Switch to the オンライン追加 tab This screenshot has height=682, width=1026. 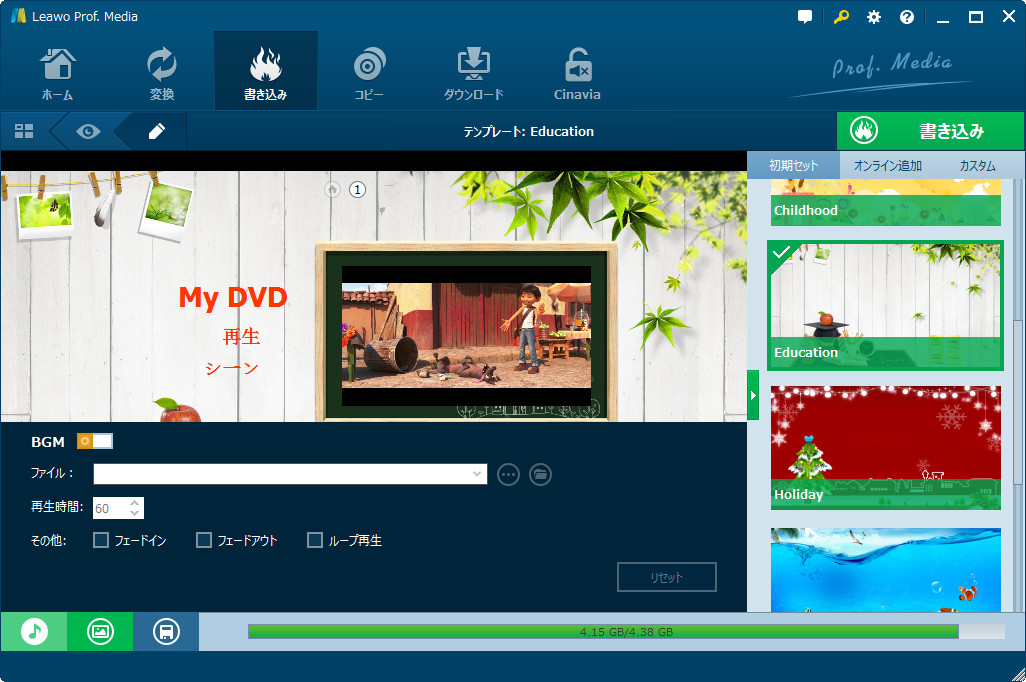pyautogui.click(x=887, y=166)
